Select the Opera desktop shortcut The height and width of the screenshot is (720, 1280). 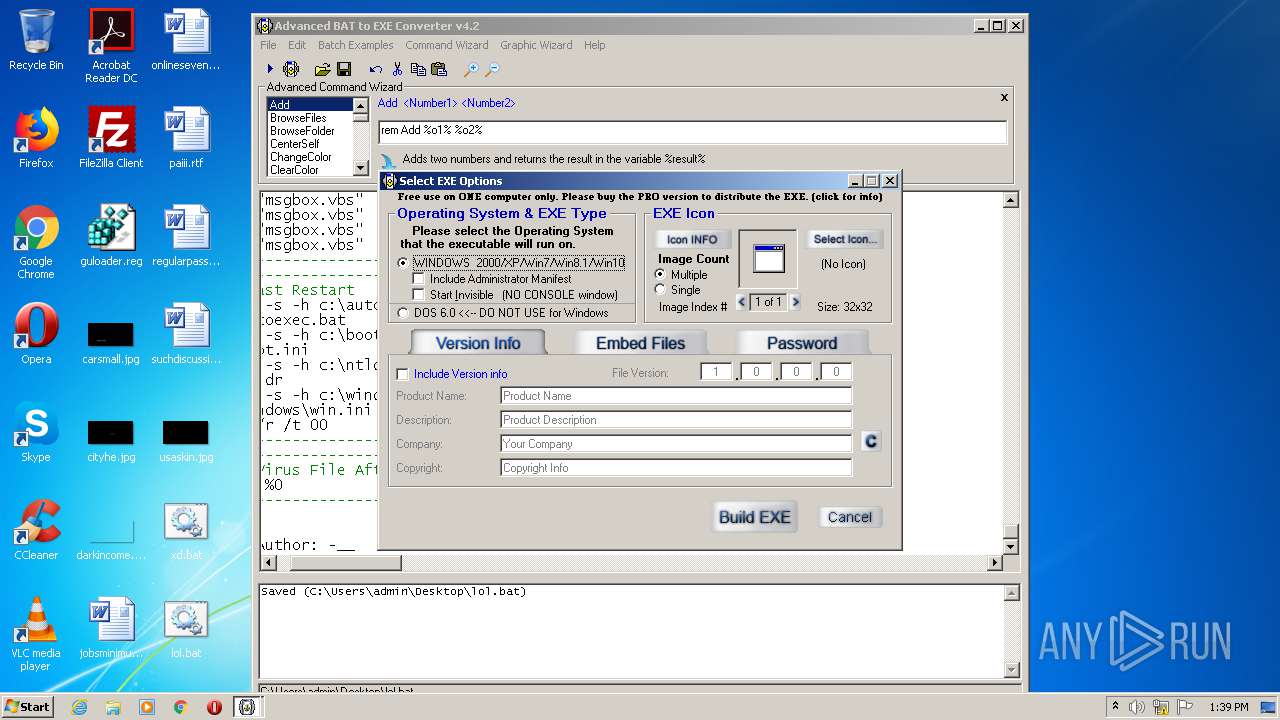pyautogui.click(x=36, y=334)
